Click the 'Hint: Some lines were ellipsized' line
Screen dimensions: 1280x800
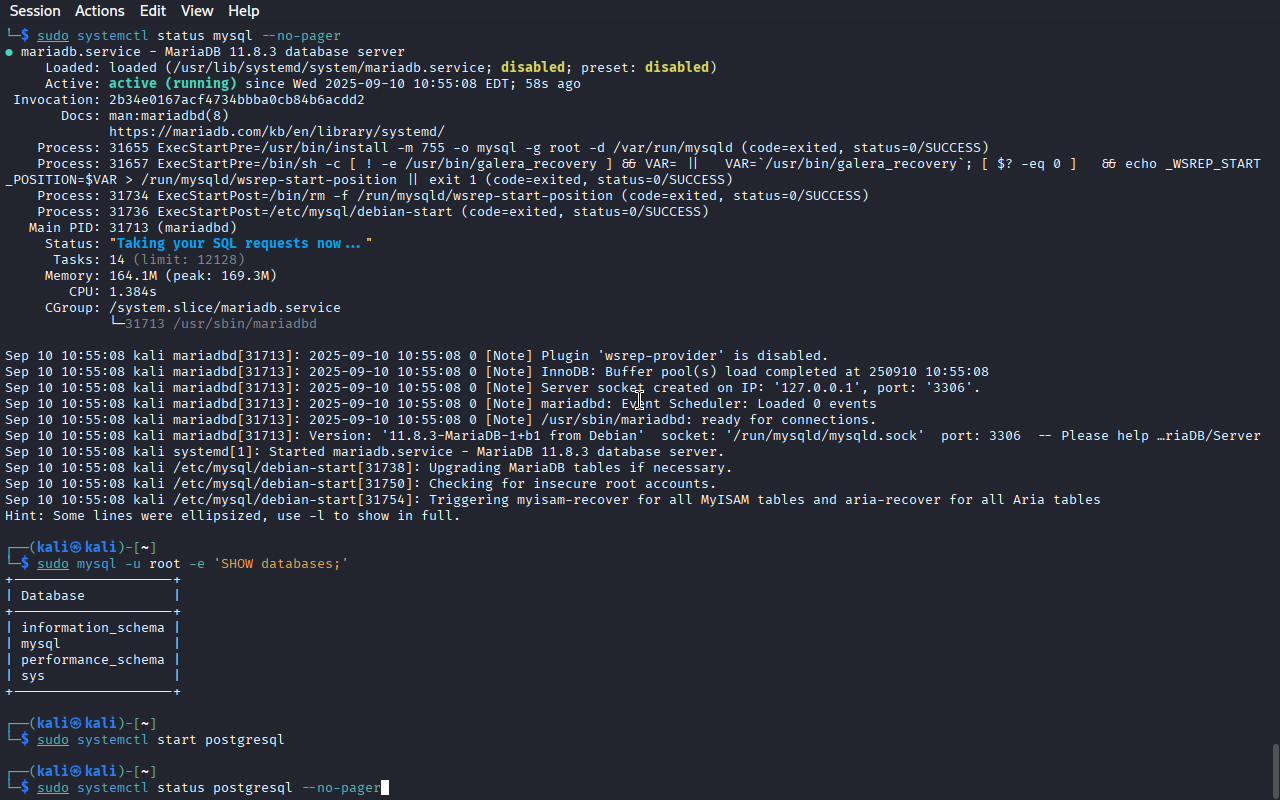[233, 516]
